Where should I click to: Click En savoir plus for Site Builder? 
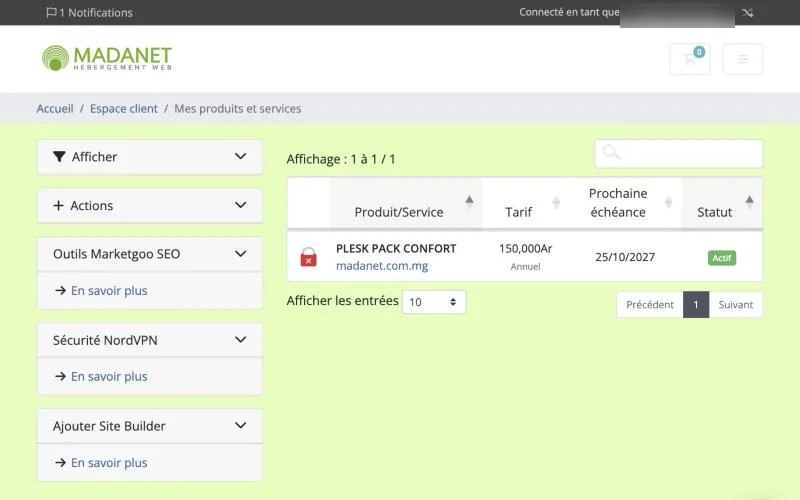tap(109, 462)
